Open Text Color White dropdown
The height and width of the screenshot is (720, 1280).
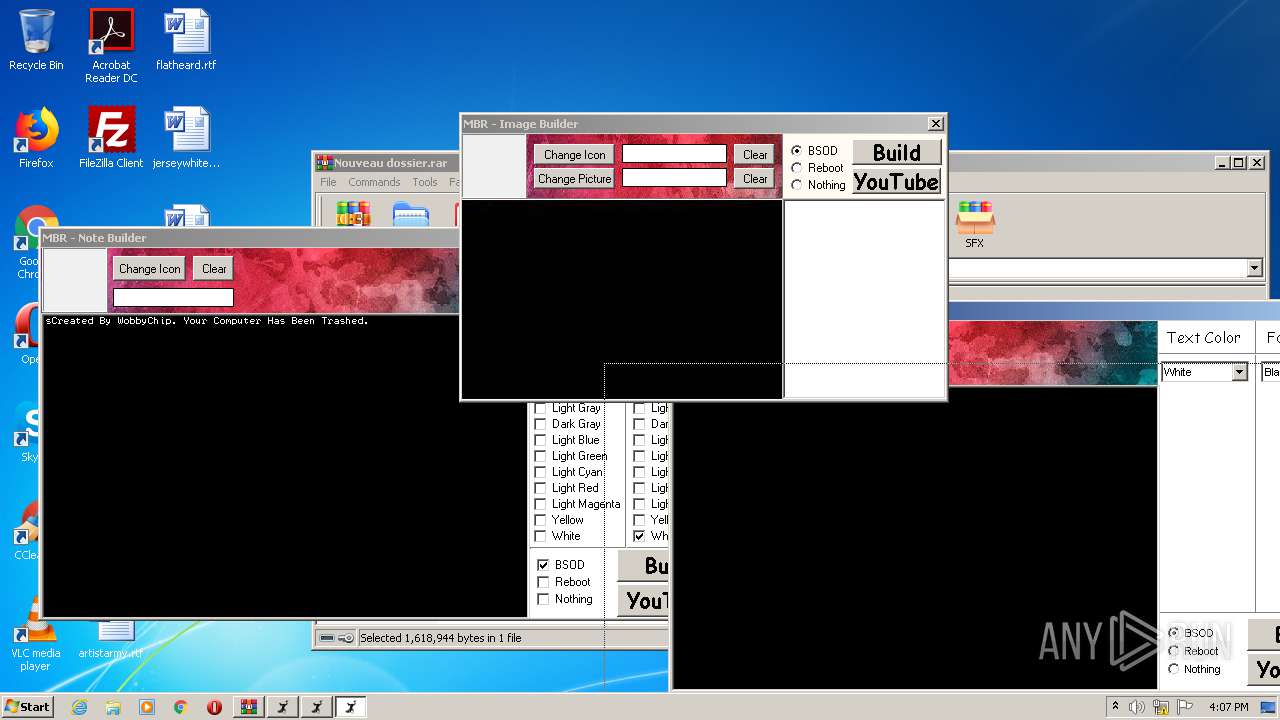coord(1240,372)
